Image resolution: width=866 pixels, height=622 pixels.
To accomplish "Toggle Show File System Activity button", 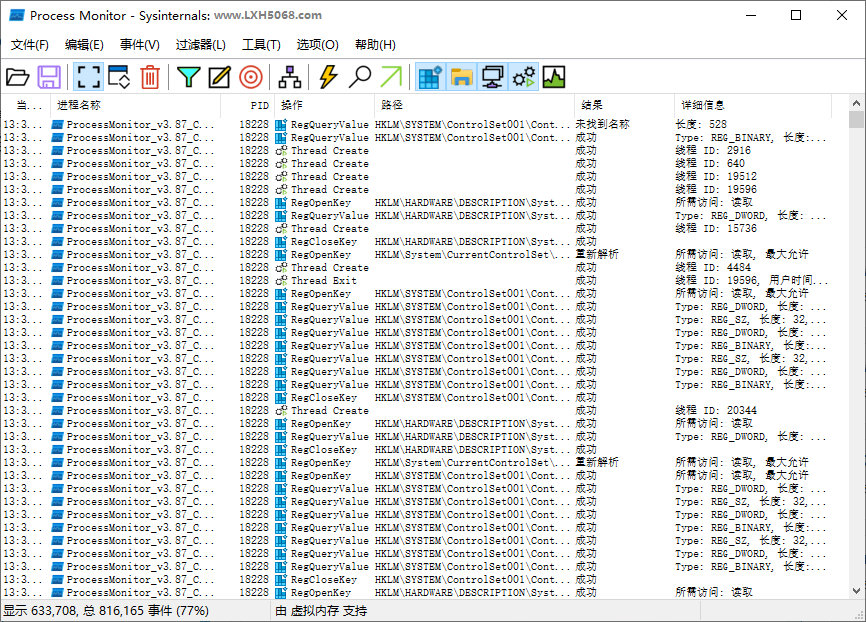I will click(461, 77).
